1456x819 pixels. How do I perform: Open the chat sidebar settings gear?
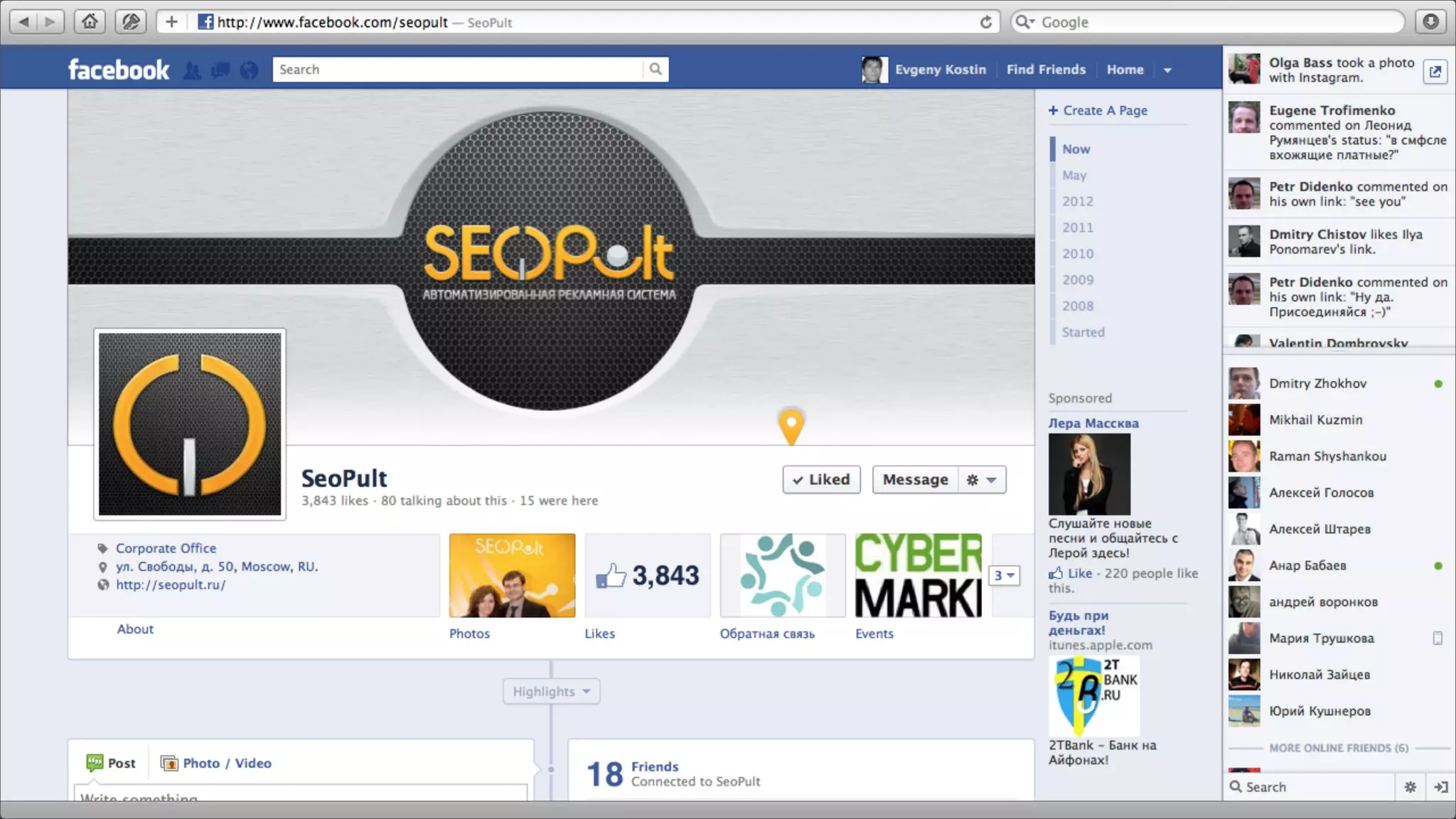(1410, 786)
